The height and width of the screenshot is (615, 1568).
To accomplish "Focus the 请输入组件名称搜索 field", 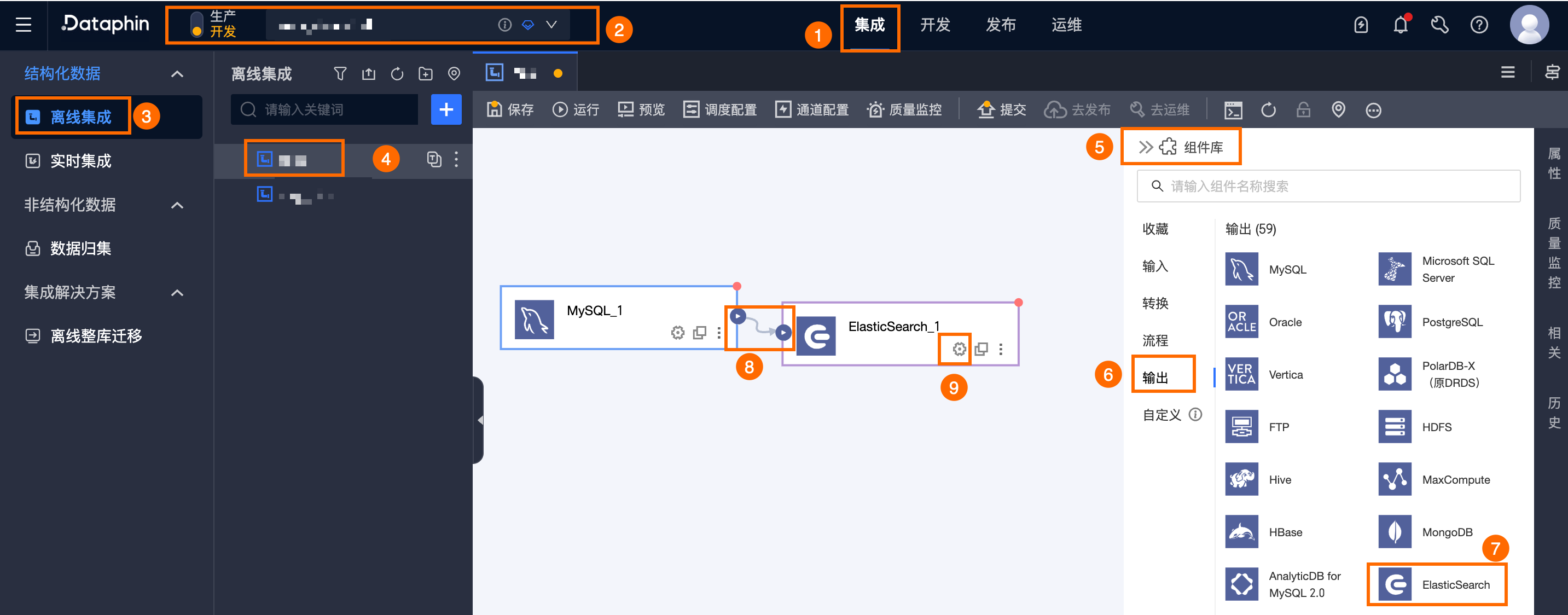I will point(1329,187).
